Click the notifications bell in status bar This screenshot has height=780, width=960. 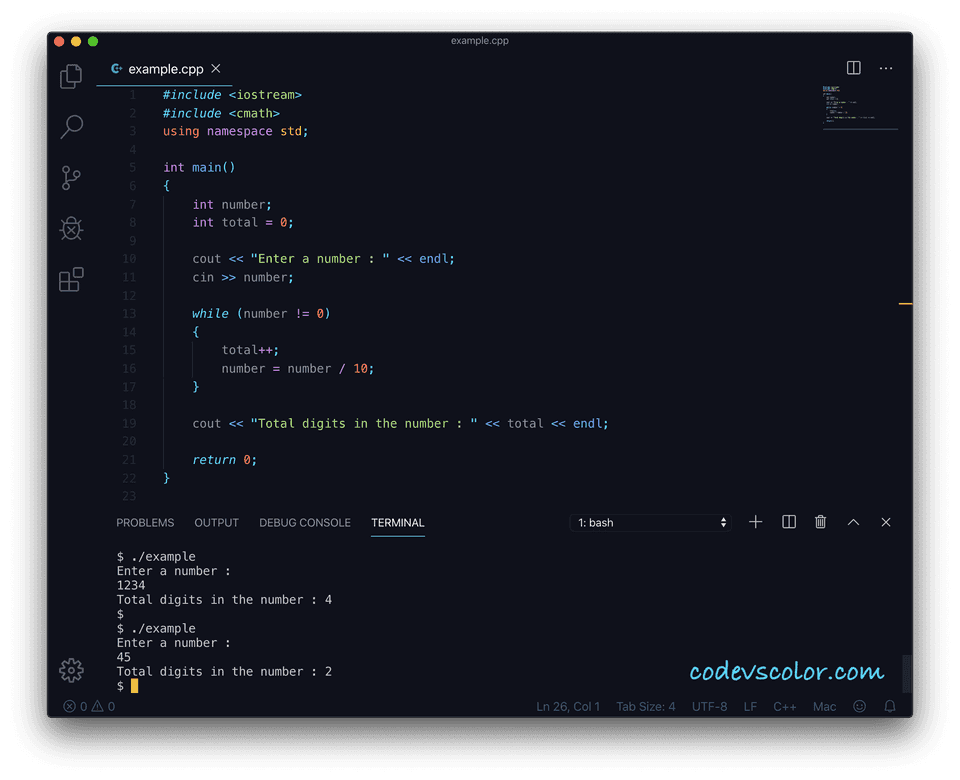click(x=889, y=706)
